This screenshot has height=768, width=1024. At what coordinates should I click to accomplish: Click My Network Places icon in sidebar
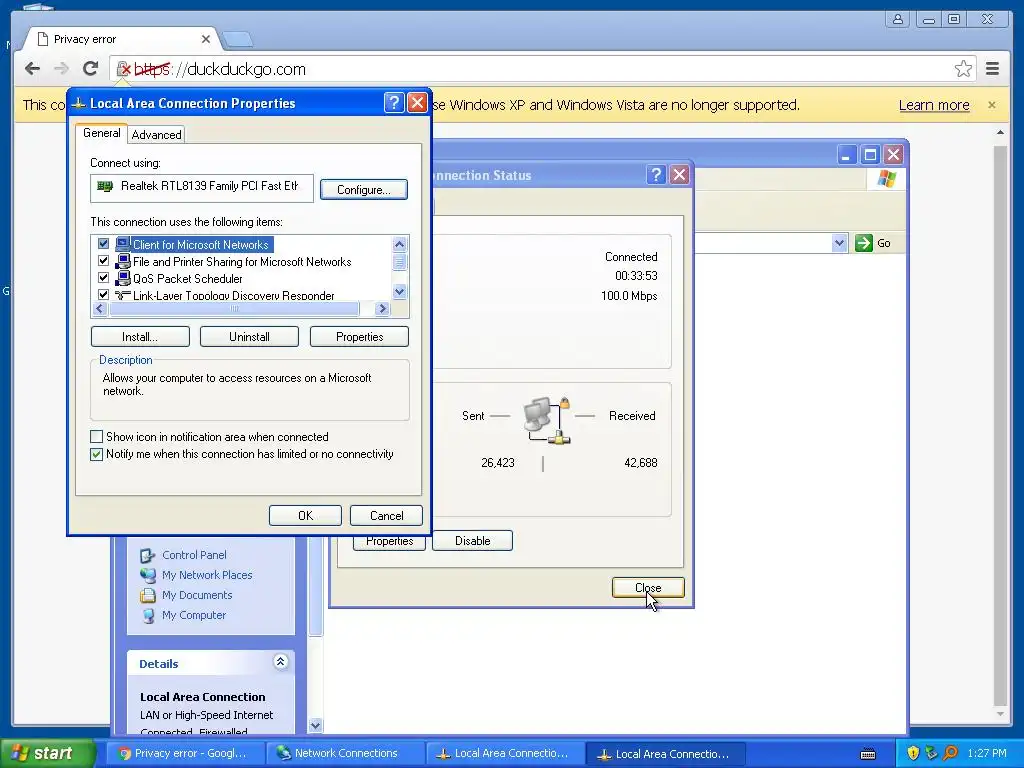click(148, 575)
